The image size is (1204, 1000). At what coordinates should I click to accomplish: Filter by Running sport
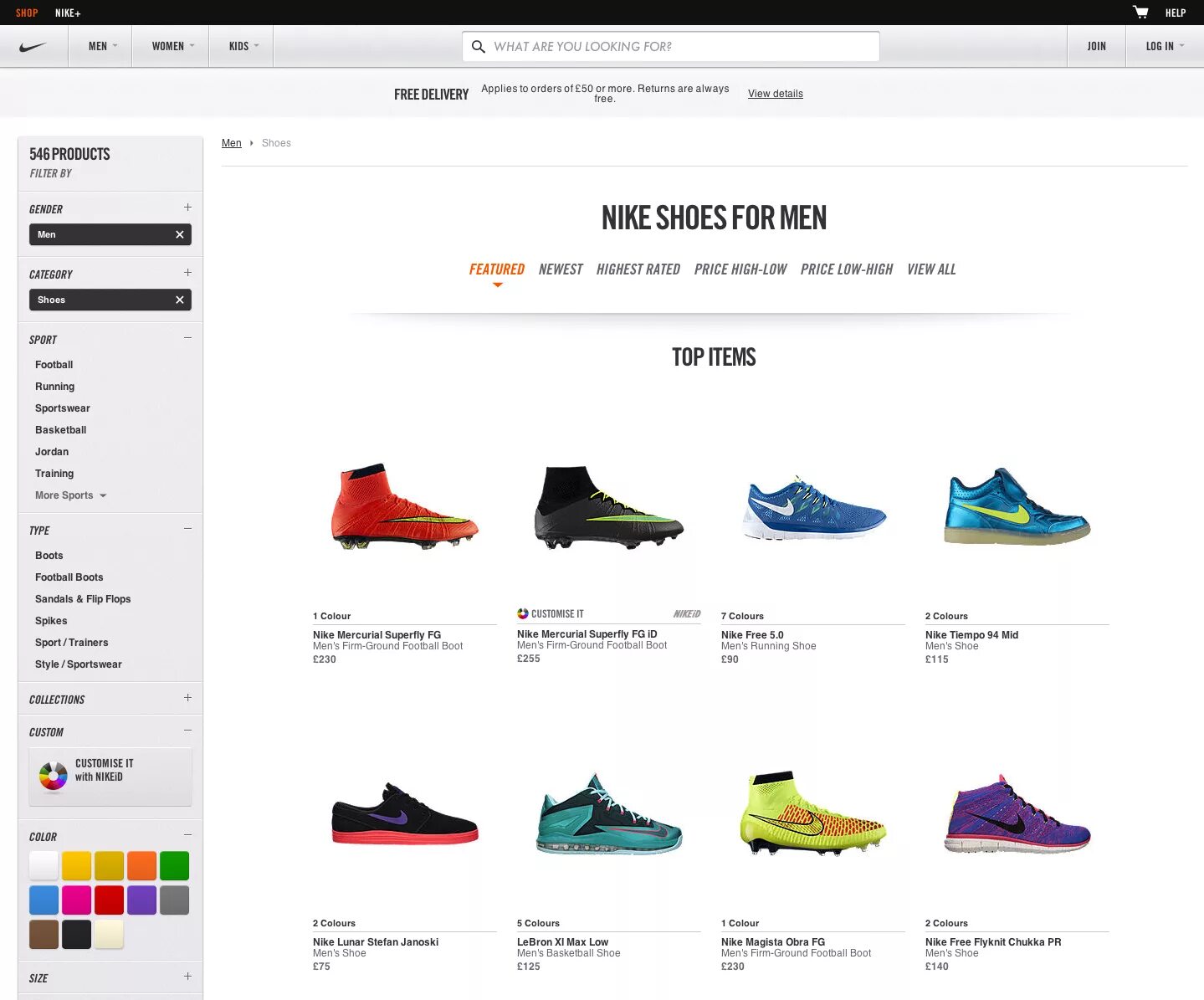pyautogui.click(x=55, y=387)
